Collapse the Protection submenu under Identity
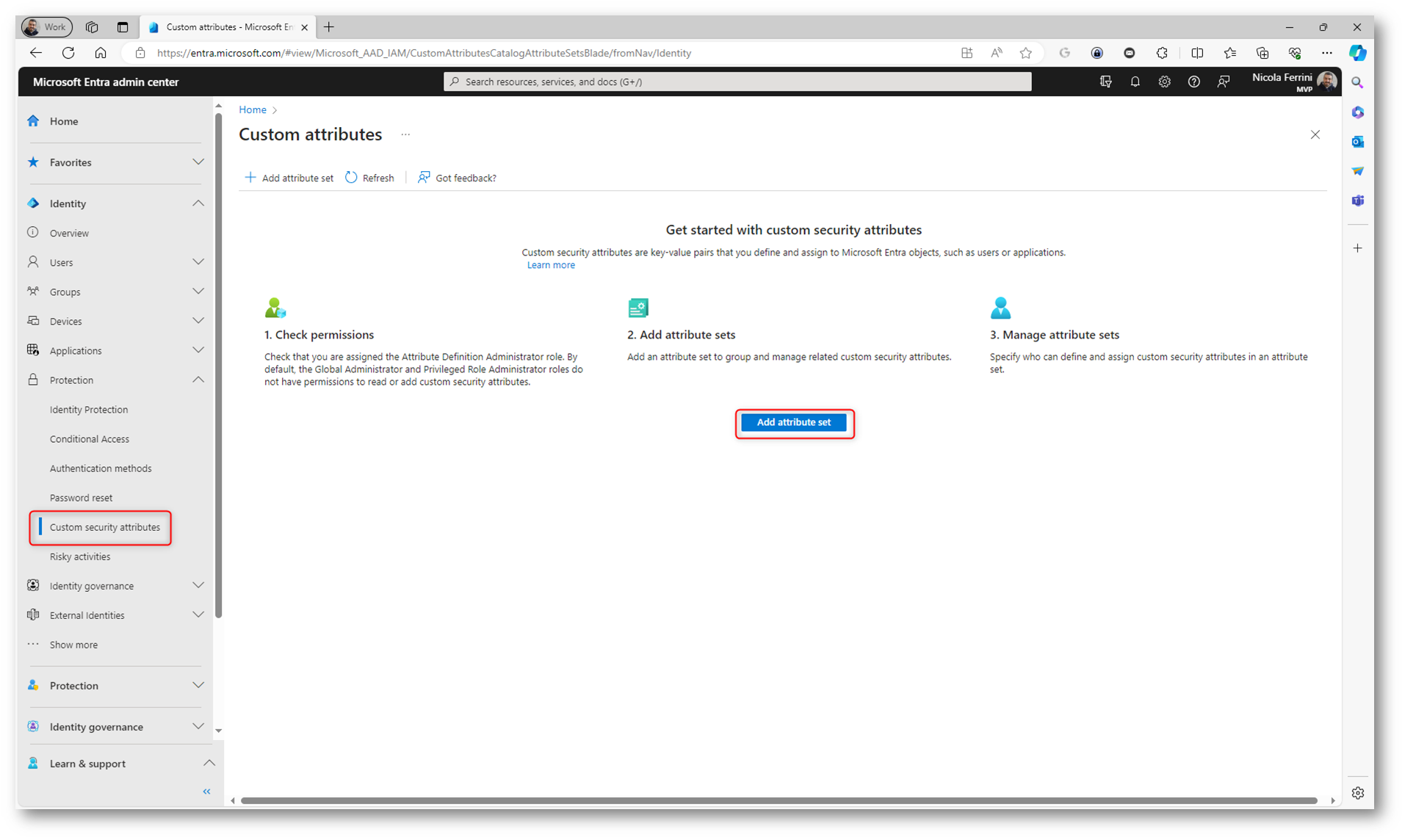Image resolution: width=1405 pixels, height=840 pixels. [x=198, y=380]
